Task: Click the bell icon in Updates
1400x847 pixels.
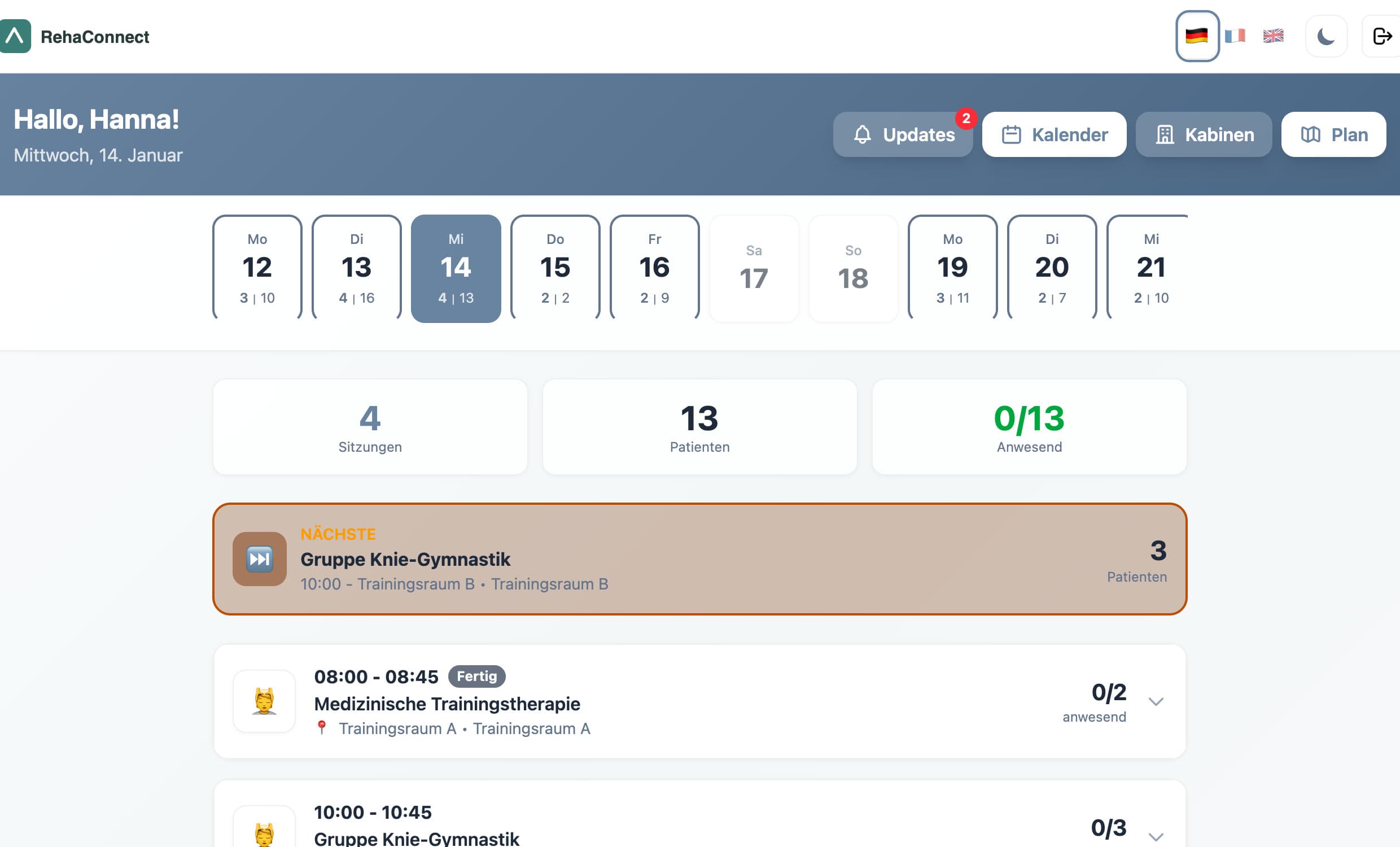Action: 863,135
